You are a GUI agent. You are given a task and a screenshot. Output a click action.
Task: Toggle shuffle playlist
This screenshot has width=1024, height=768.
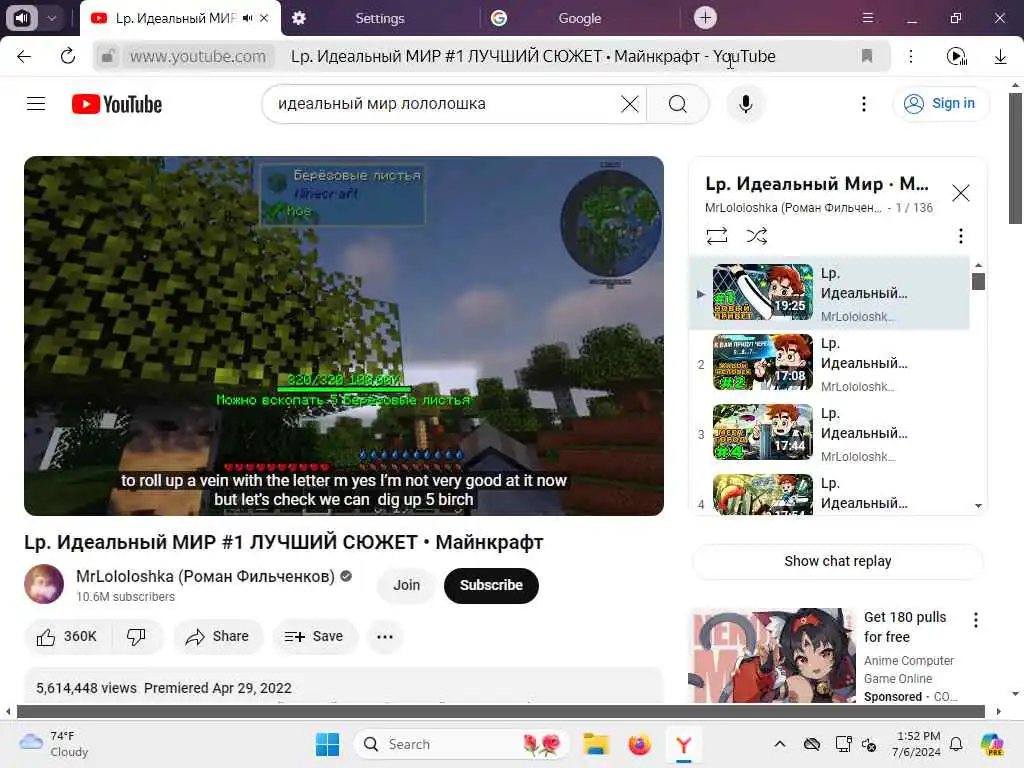[x=756, y=236]
